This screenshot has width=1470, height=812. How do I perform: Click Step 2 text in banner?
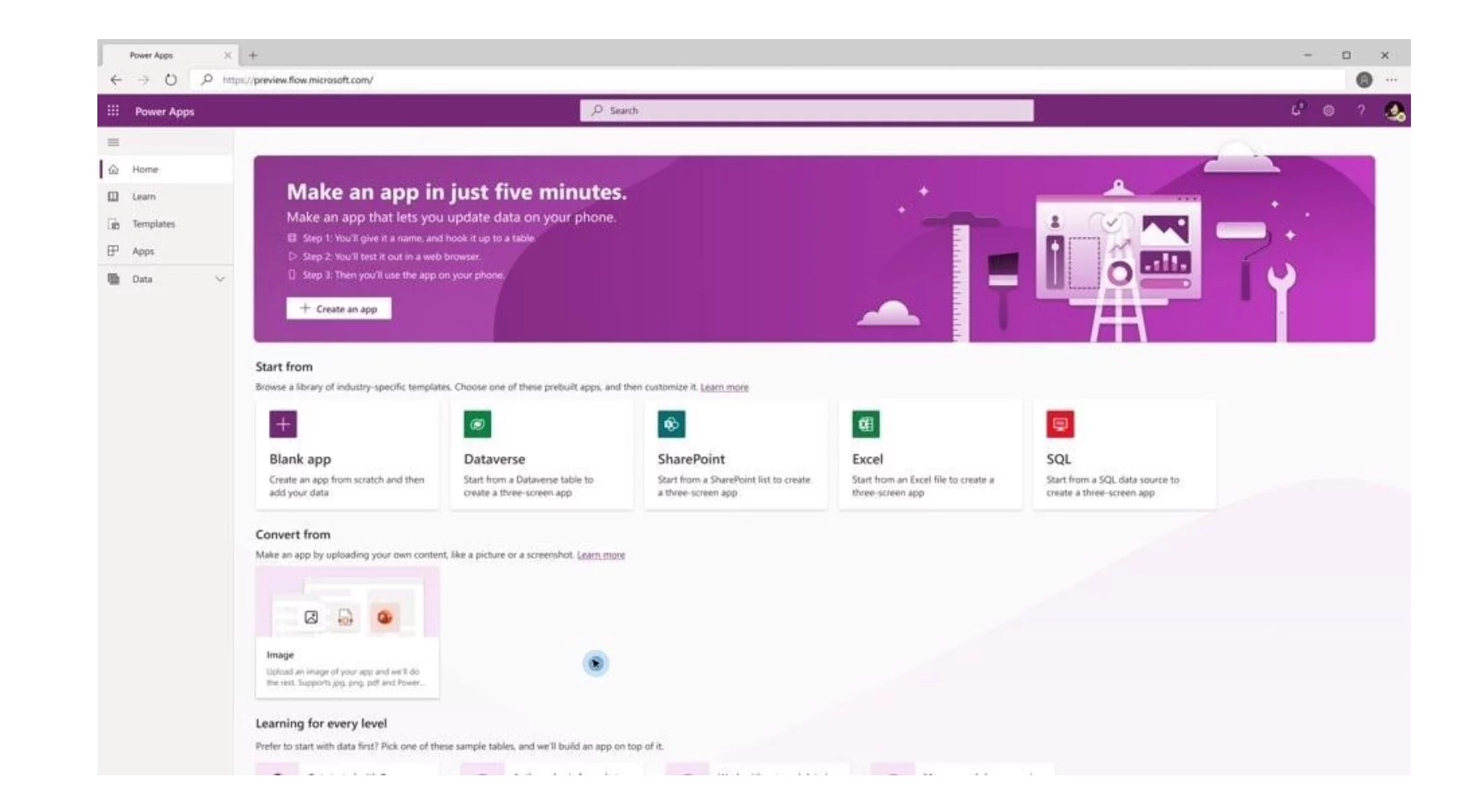point(391,257)
